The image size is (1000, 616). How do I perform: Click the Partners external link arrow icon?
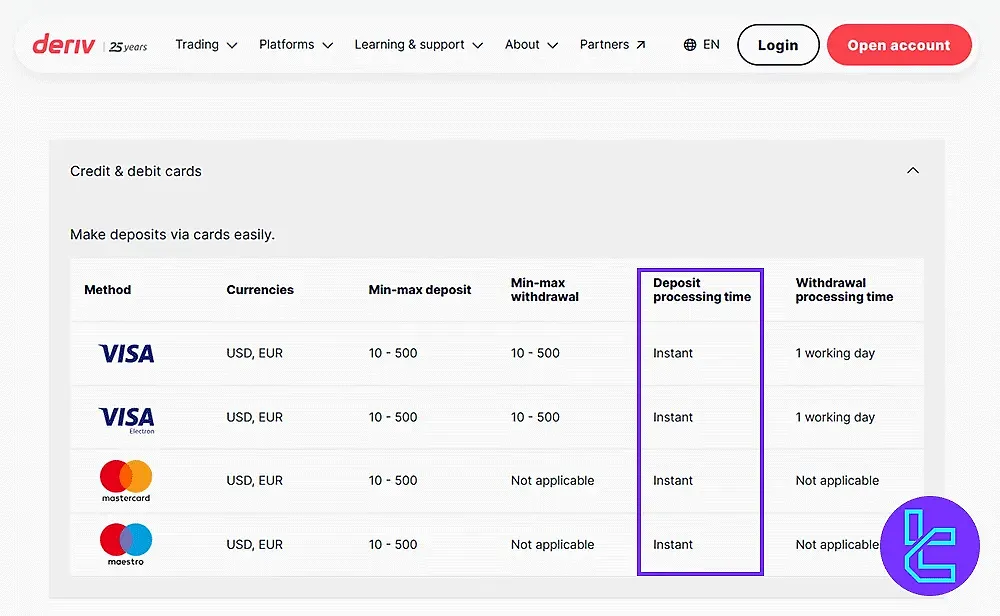641,45
